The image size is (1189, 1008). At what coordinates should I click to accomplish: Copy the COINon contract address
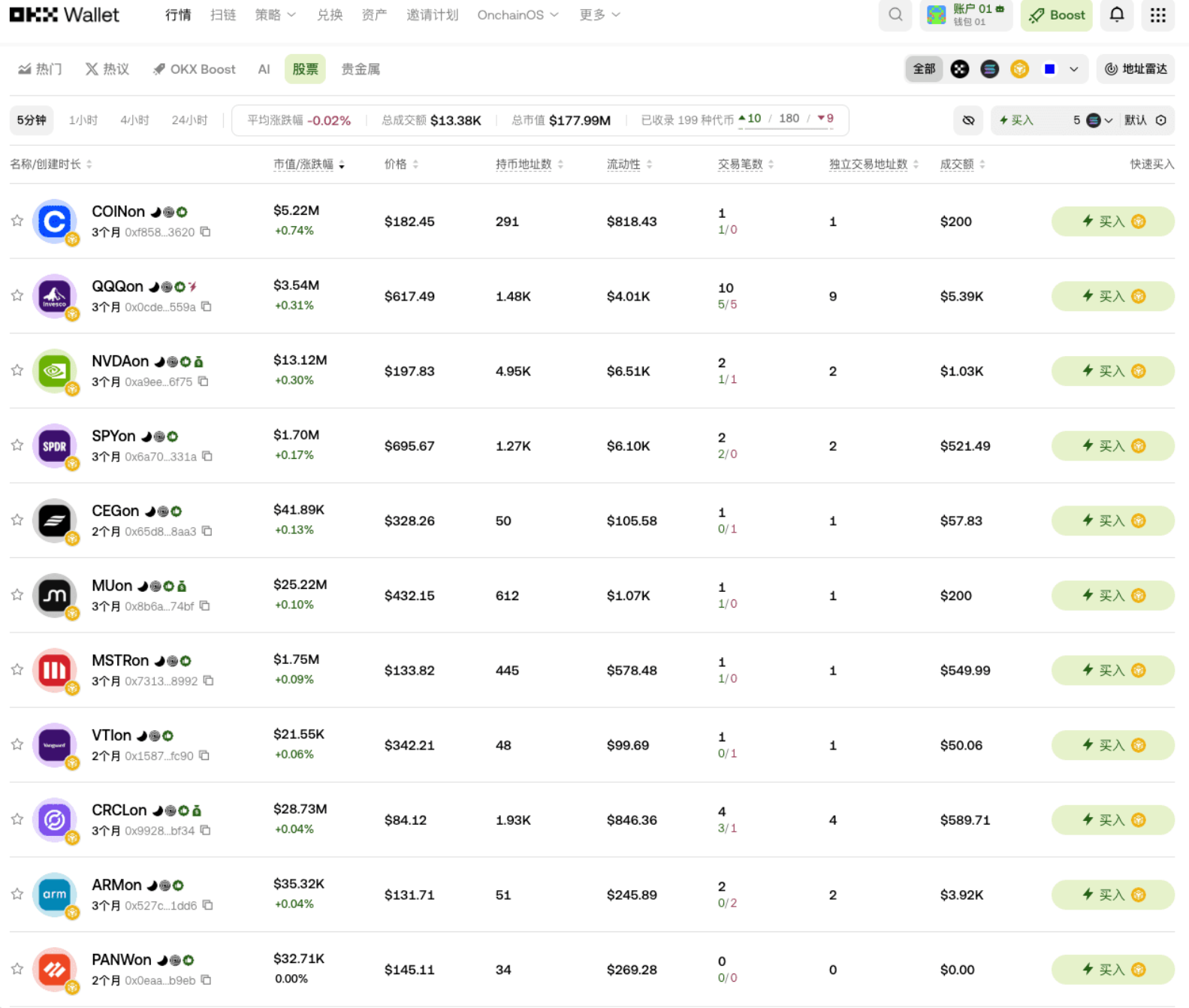205,232
